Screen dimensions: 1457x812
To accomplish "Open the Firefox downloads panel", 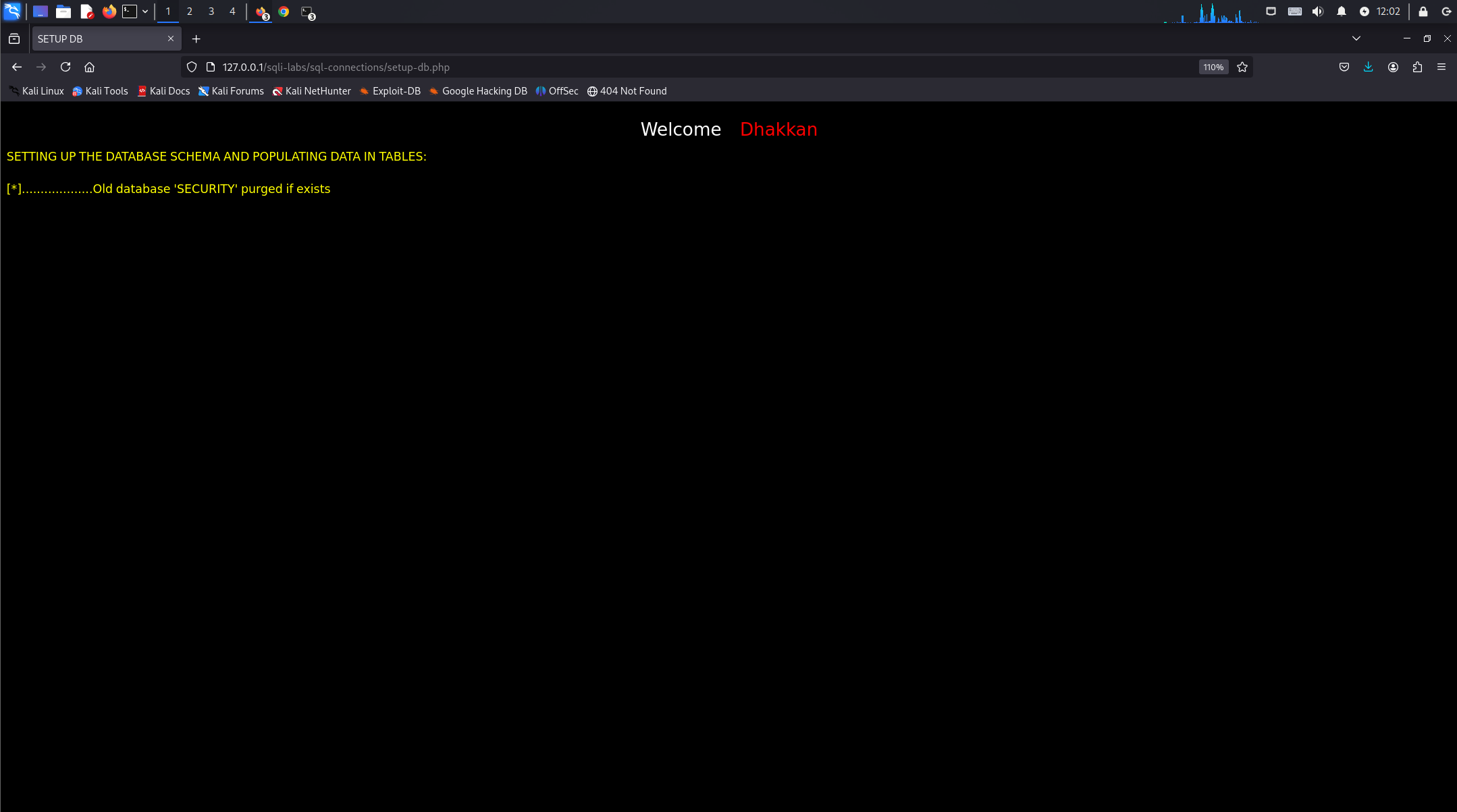I will [x=1368, y=67].
